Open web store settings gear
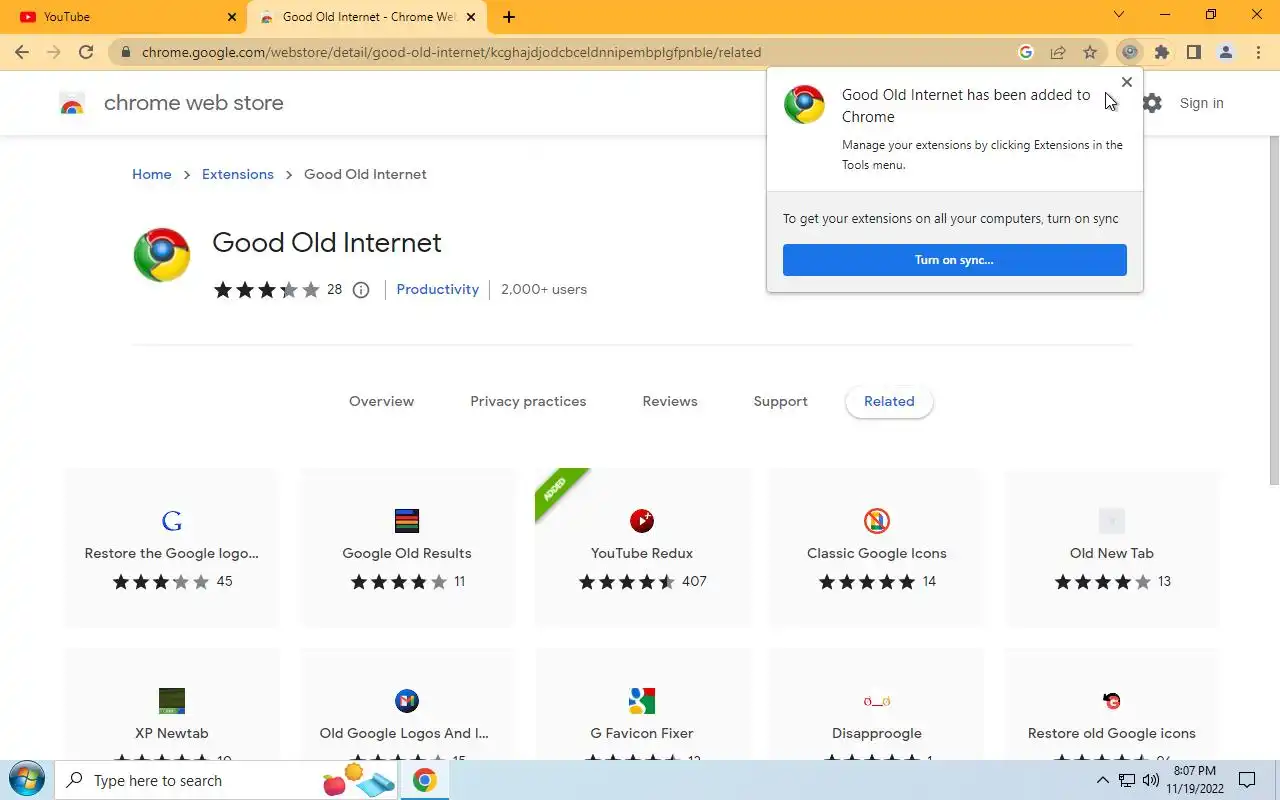The height and width of the screenshot is (800, 1280). pyautogui.click(x=1152, y=103)
